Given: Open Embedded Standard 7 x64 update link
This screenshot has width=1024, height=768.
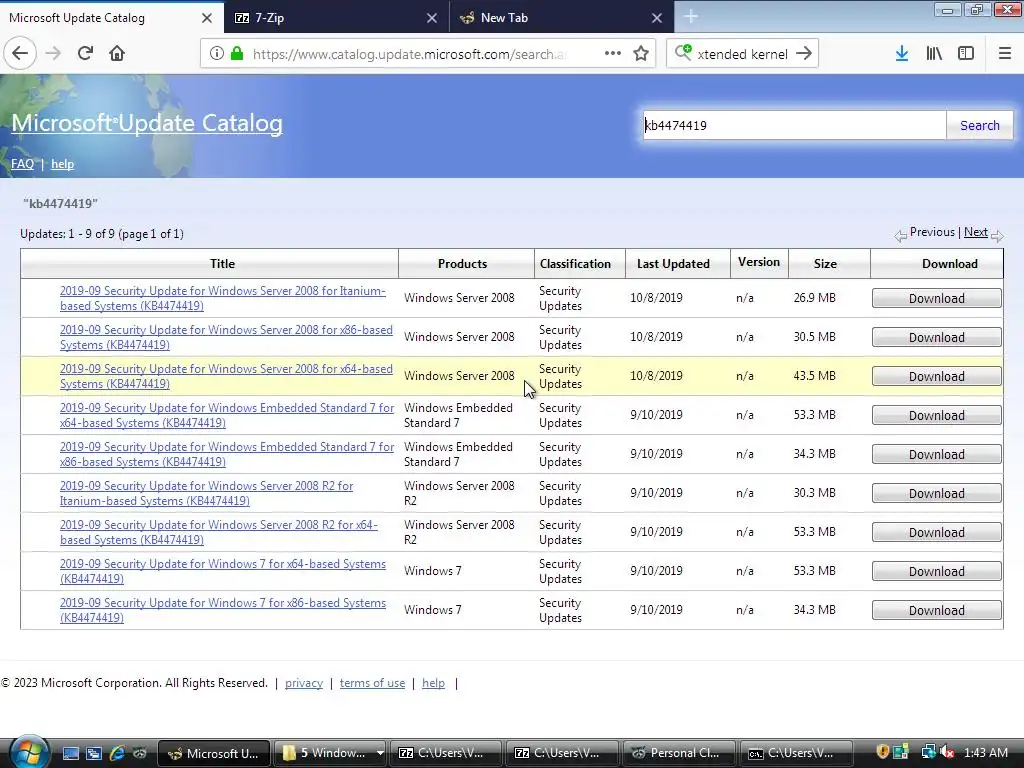Looking at the screenshot, I should [x=227, y=415].
